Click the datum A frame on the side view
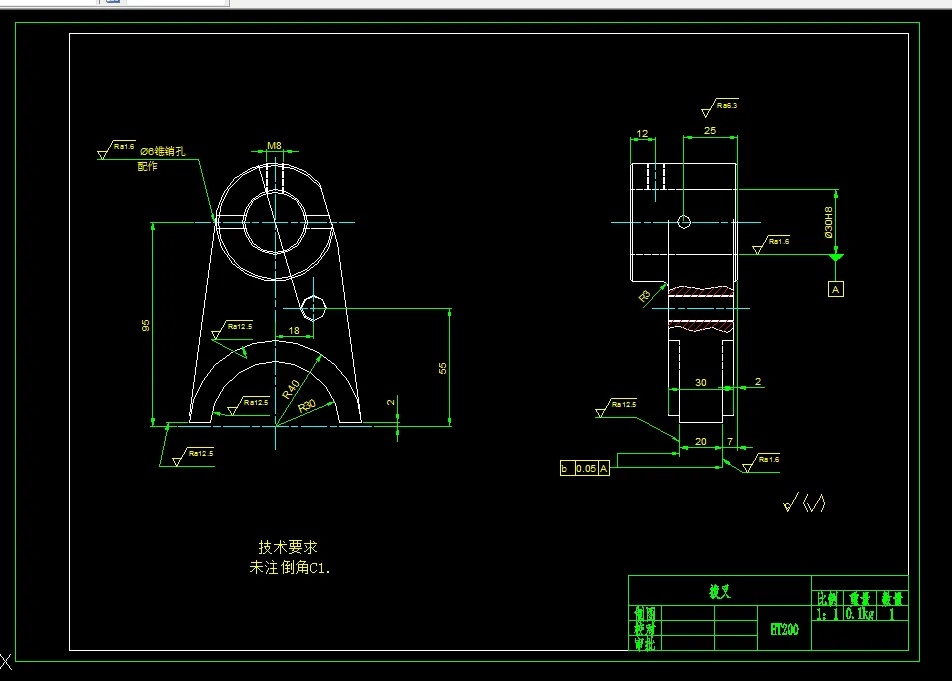This screenshot has width=952, height=681. [x=835, y=288]
